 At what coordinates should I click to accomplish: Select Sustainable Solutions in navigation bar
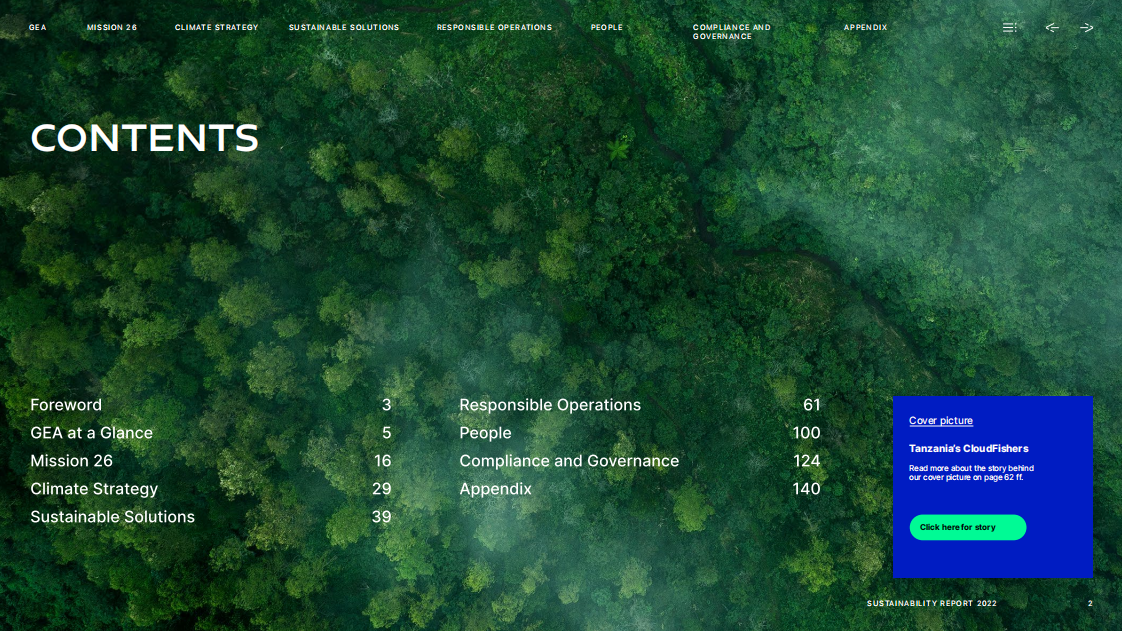point(344,28)
